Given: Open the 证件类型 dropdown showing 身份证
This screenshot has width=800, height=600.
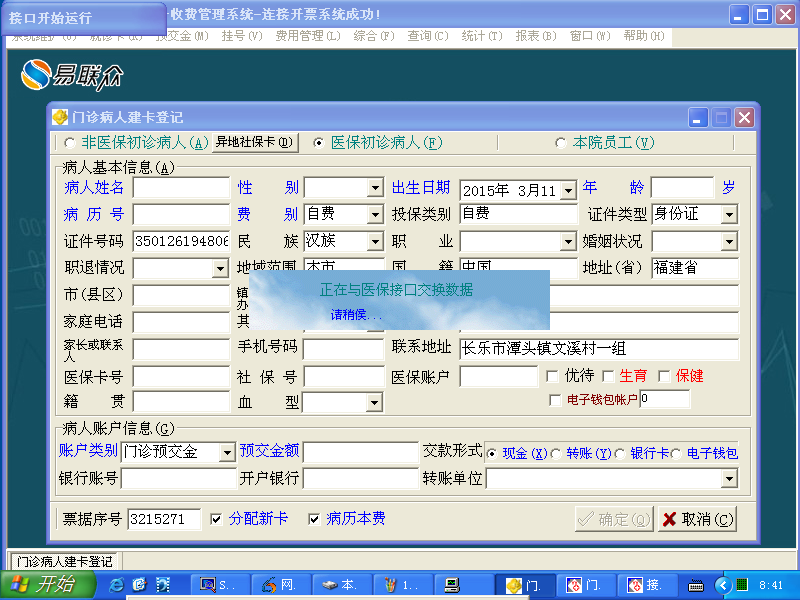Looking at the screenshot, I should coord(730,214).
